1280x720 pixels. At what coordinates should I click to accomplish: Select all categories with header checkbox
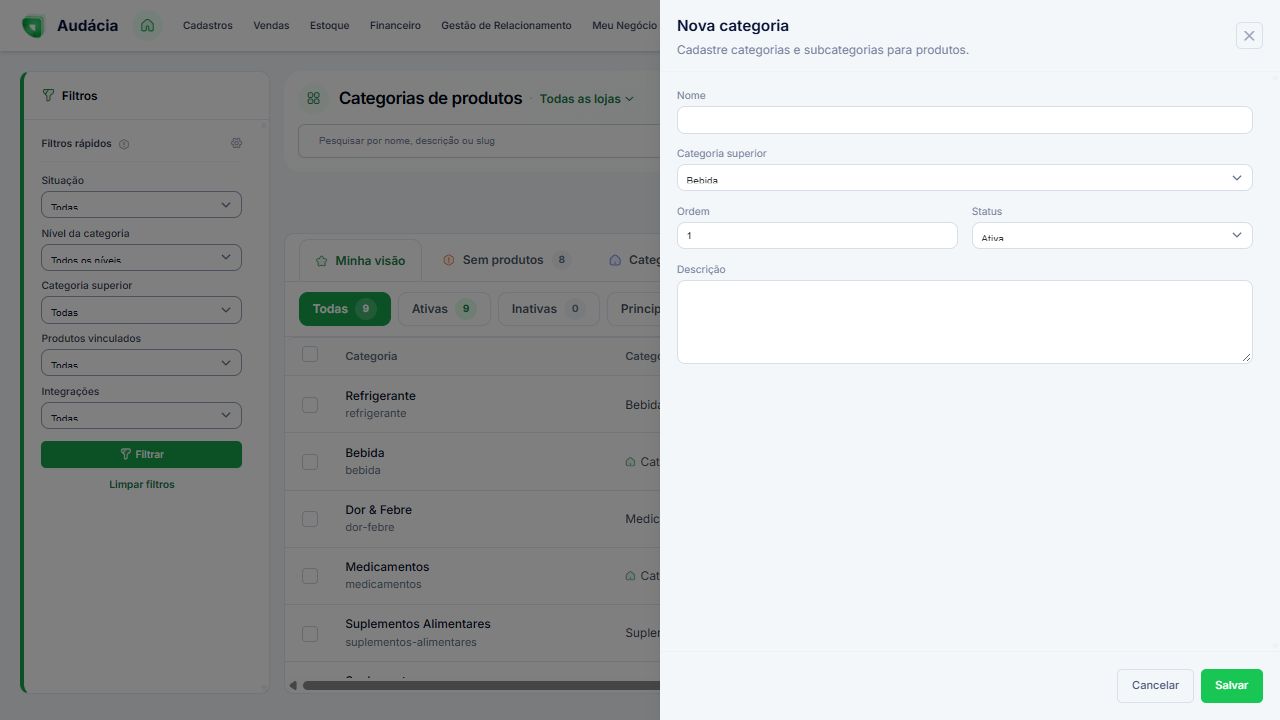(310, 355)
